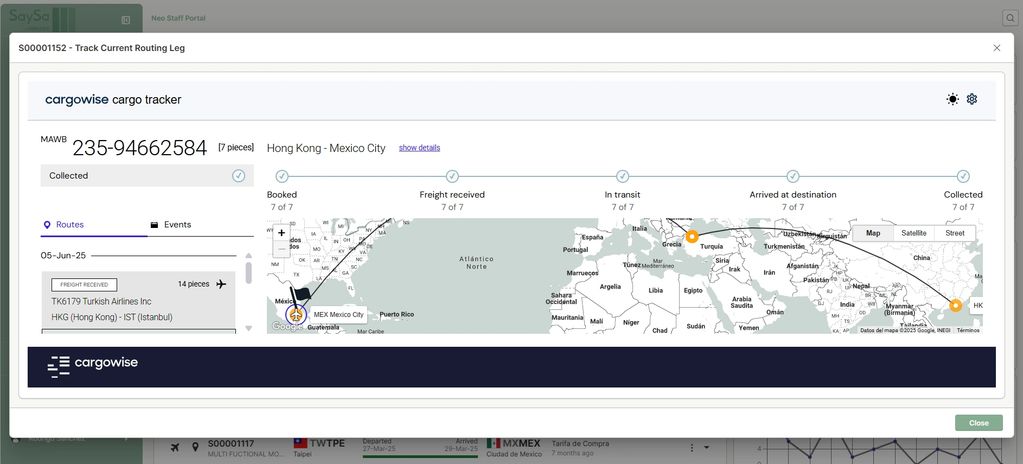The image size is (1023, 464).
Task: Switch to the Events tab
Action: click(170, 225)
